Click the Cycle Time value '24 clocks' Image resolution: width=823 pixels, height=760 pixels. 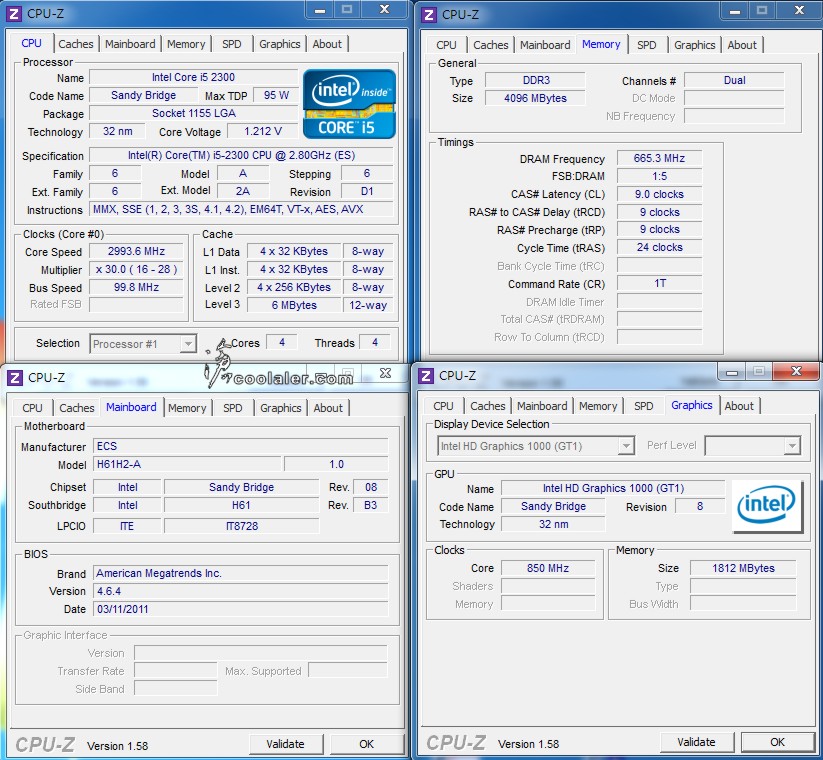(659, 248)
